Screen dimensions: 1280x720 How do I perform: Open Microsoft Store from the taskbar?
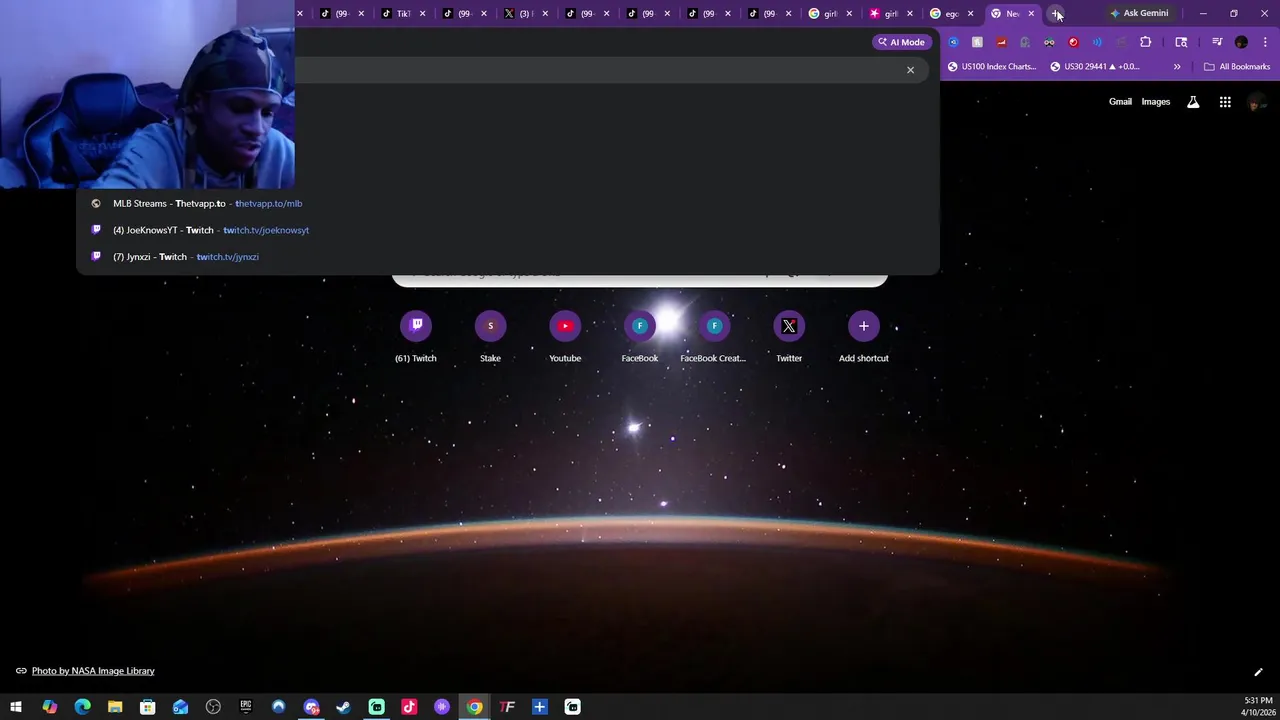tap(147, 707)
